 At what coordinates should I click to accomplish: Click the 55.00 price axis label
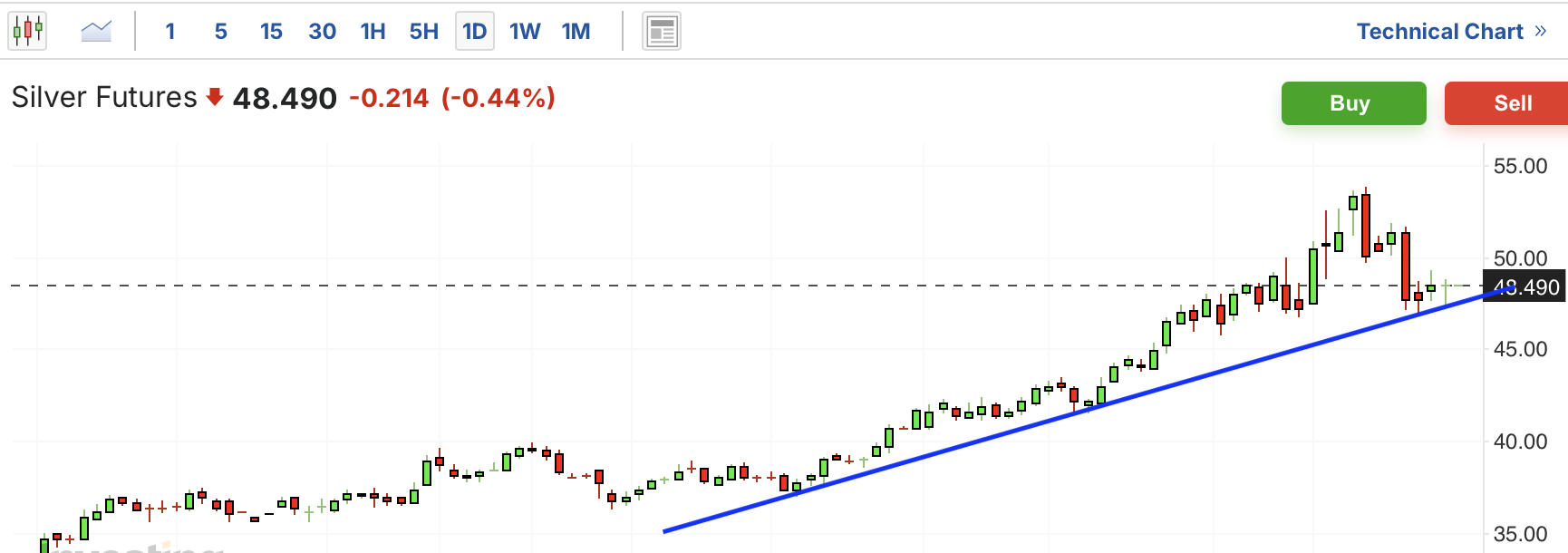pos(1520,166)
